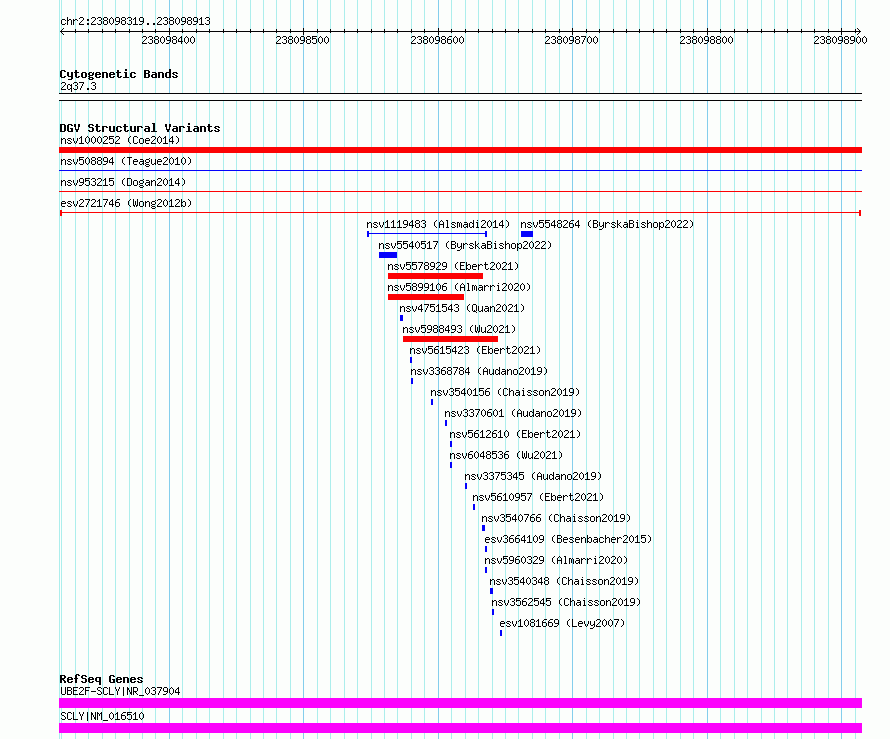This screenshot has height=739, width=890.
Task: Click the red bar under nsv5988493
Action: click(450, 339)
